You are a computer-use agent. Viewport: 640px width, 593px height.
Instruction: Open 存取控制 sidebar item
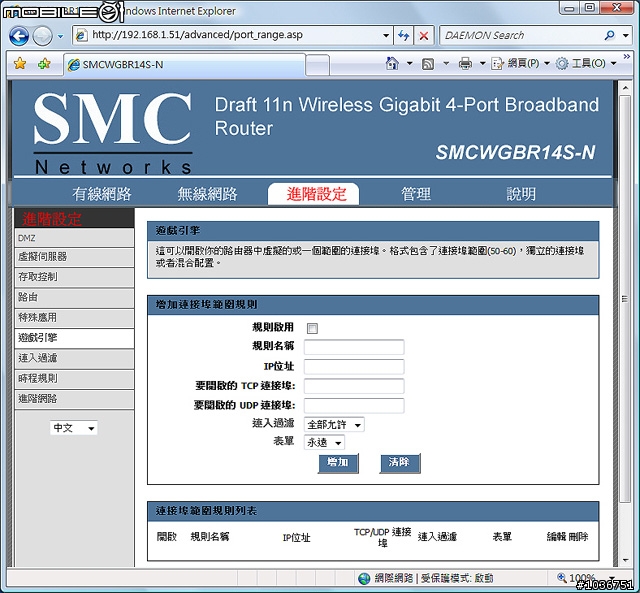coord(74,278)
